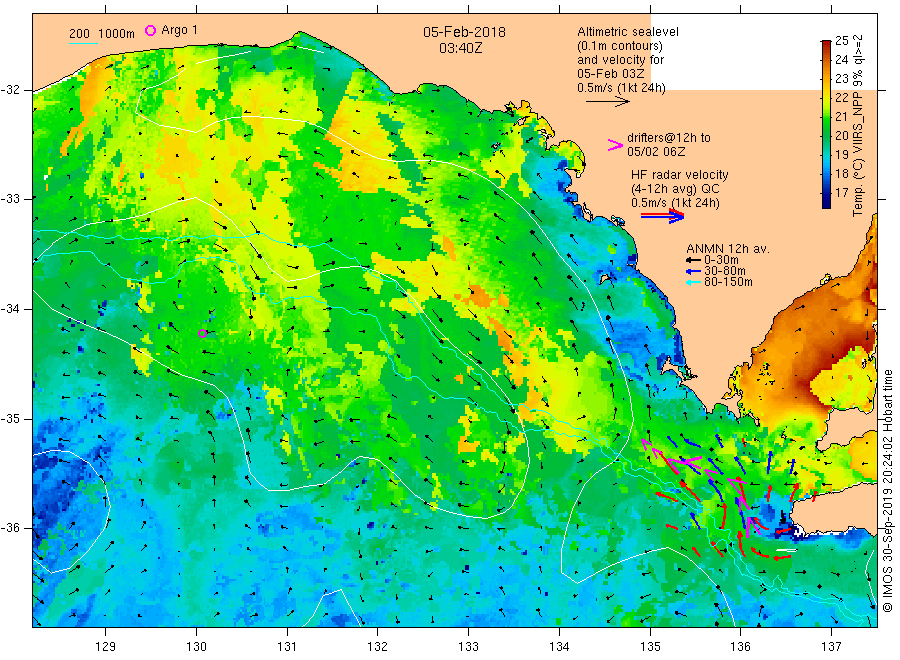
Task: Click the '20' value on the color bar scale
Action: (x=841, y=135)
